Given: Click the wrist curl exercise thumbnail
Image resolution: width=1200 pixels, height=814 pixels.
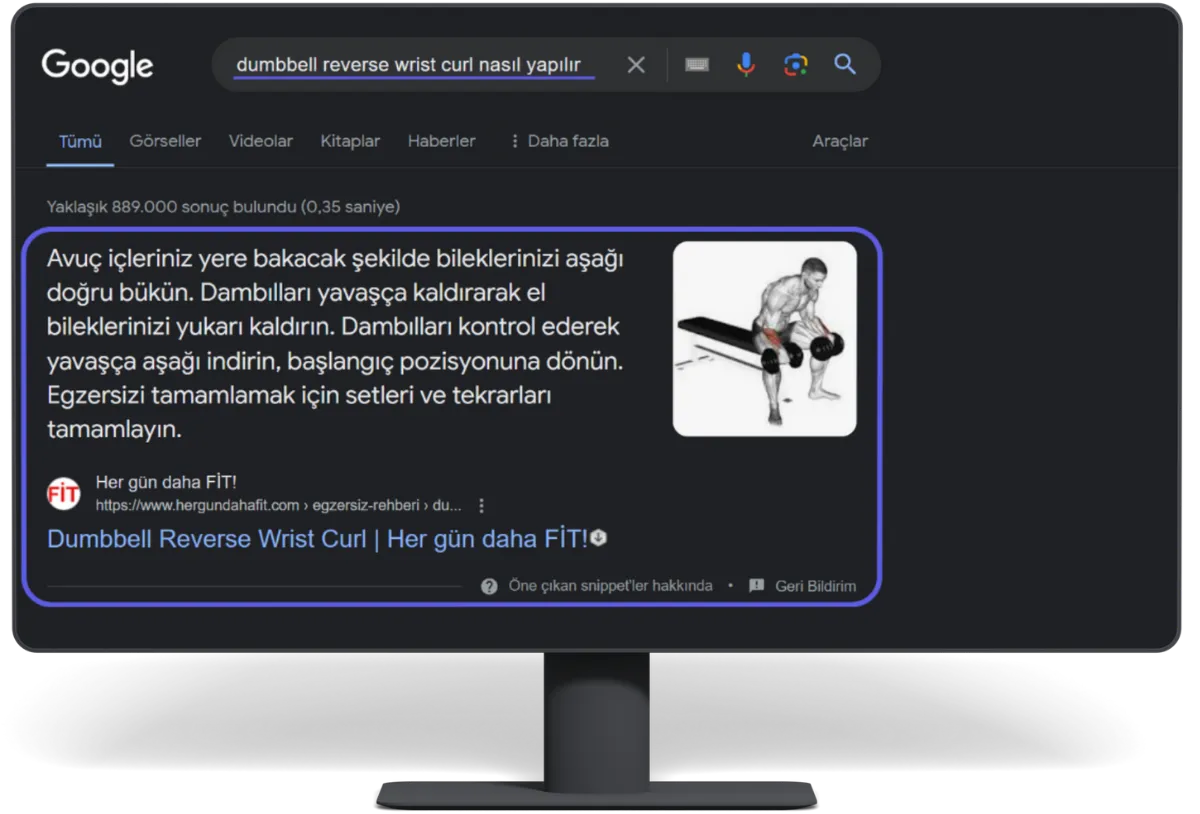Looking at the screenshot, I should click(764, 339).
